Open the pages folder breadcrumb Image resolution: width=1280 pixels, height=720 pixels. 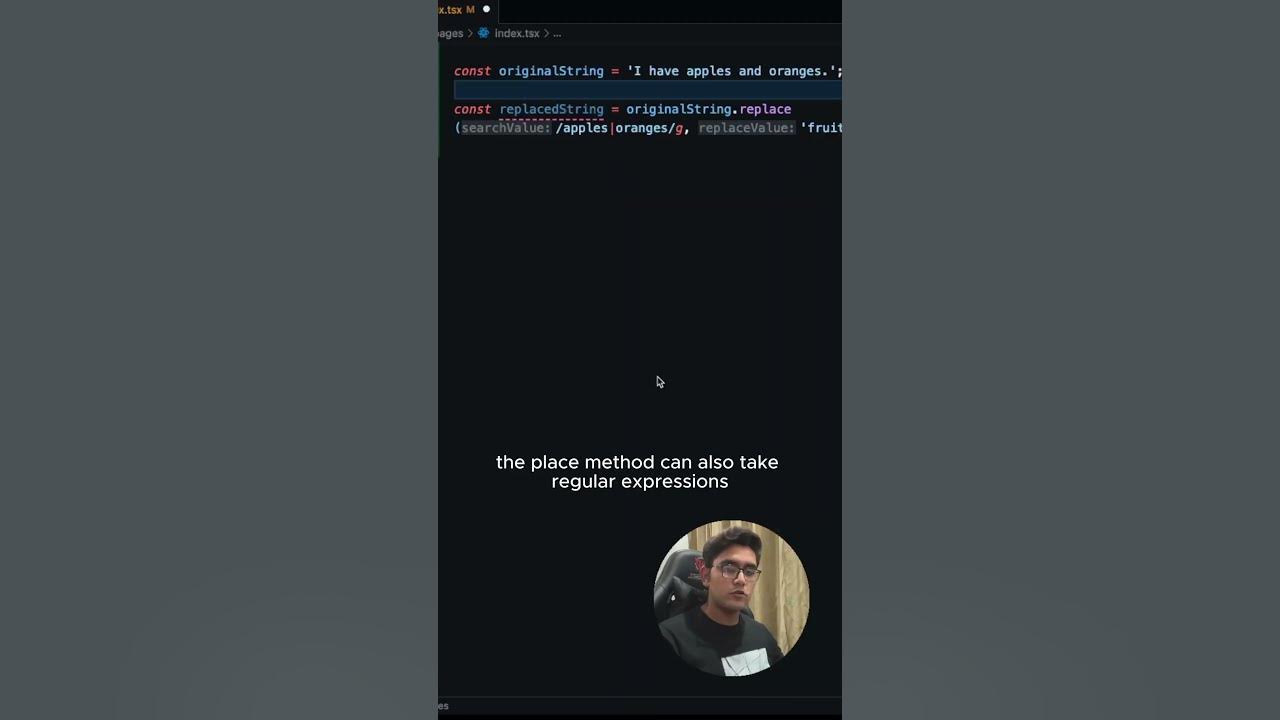click(x=451, y=33)
